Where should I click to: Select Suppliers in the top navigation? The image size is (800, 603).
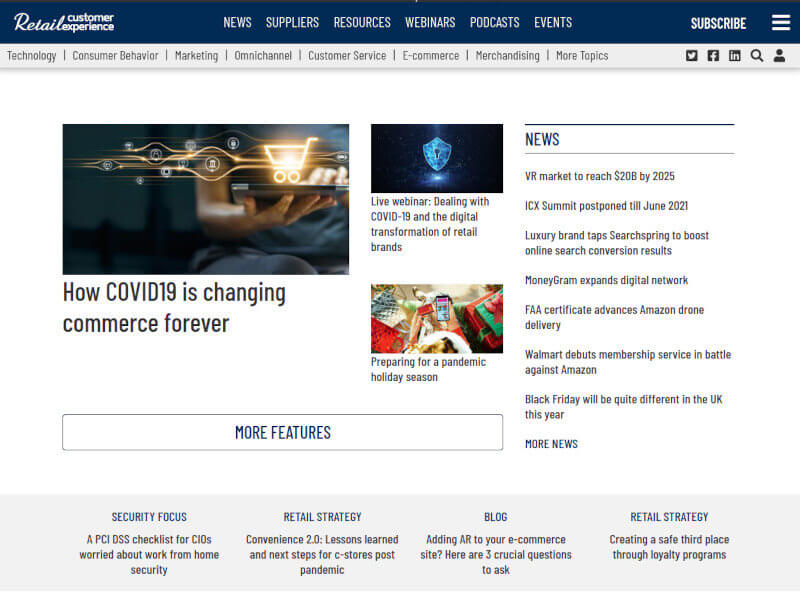click(x=292, y=22)
